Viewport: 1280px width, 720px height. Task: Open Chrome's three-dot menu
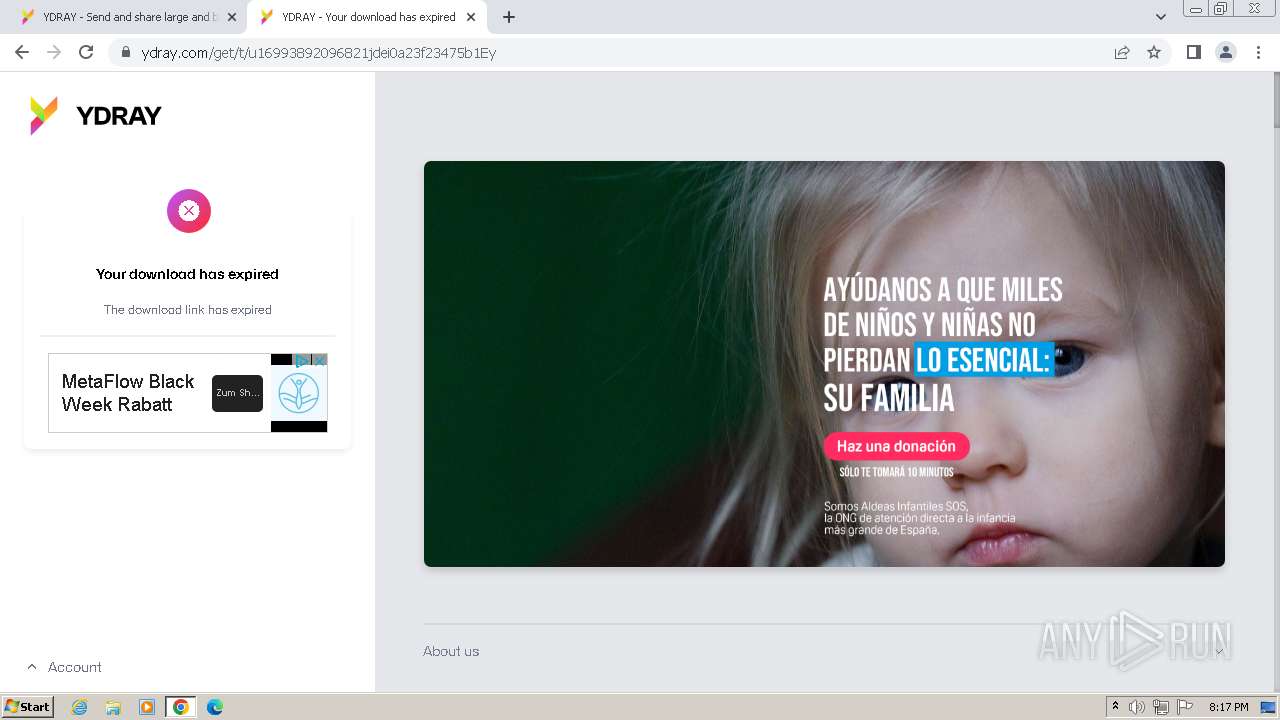[x=1258, y=52]
